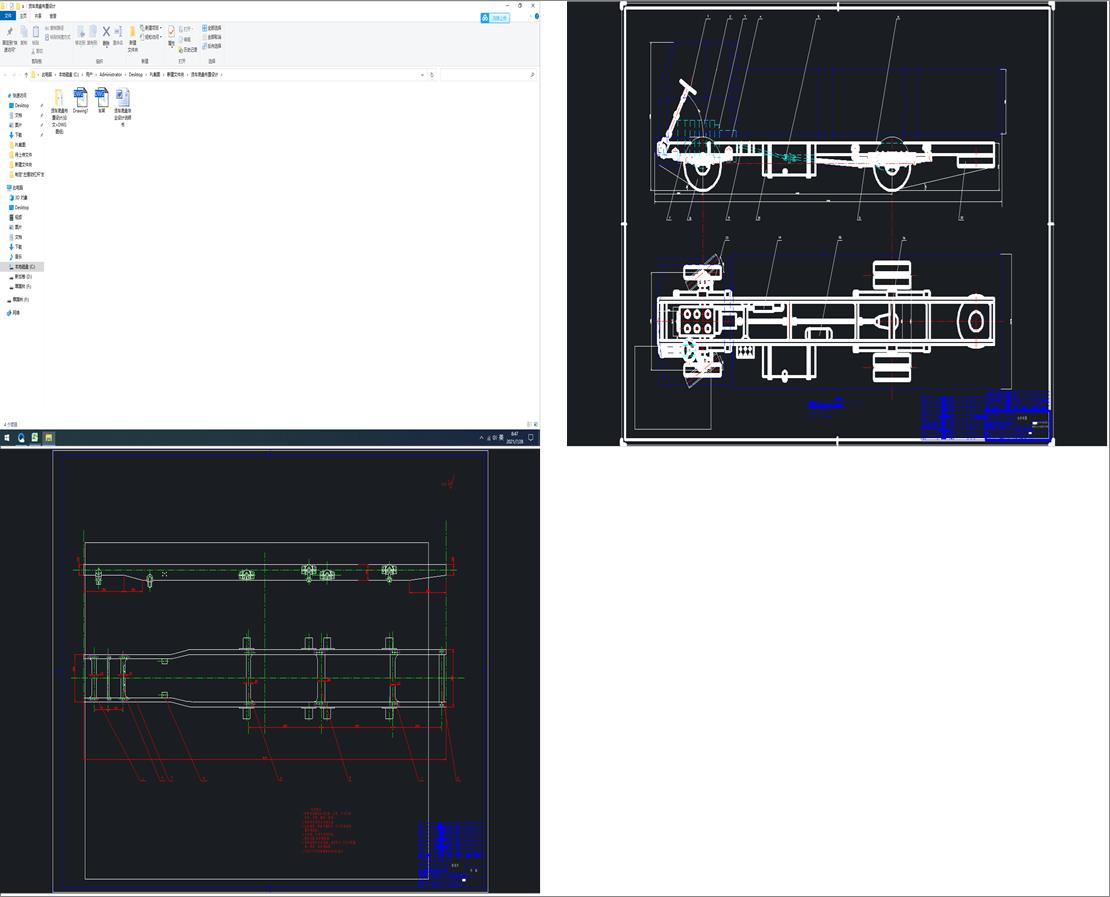The width and height of the screenshot is (1110, 897).
Task: Click the taskbar clock
Action: 515,438
